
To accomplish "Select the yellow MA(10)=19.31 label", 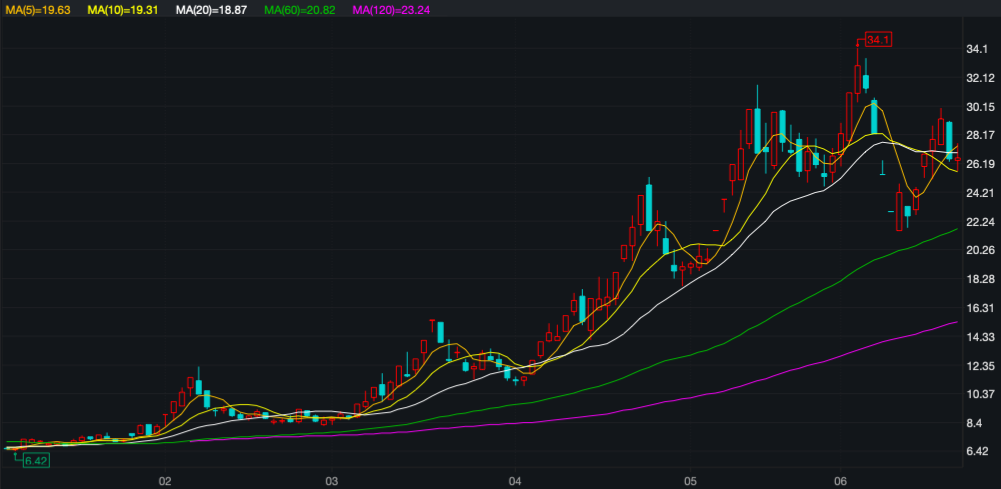I will pos(122,9).
